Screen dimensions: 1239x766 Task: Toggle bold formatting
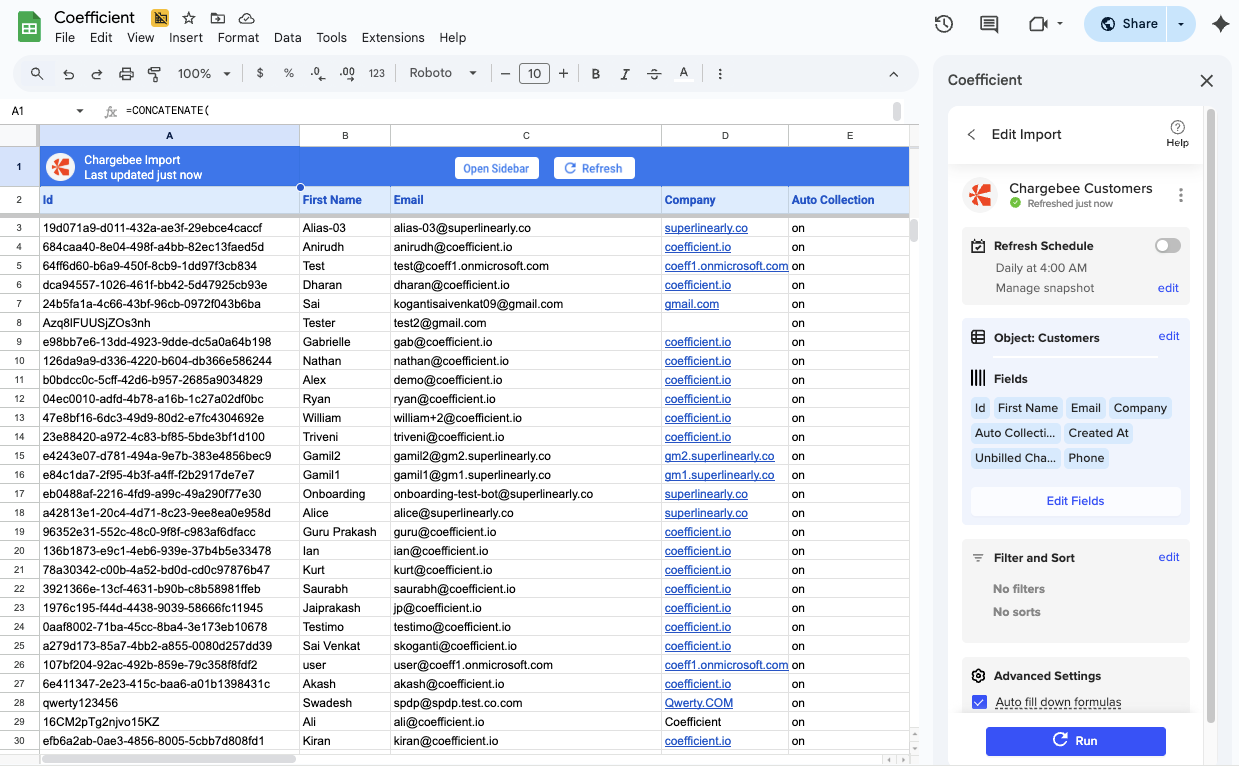pos(595,73)
